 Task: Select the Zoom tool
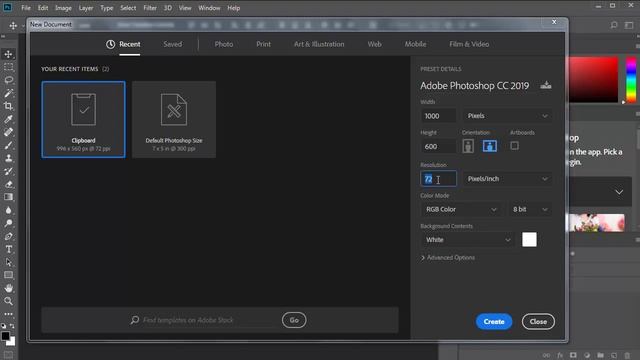click(8, 301)
